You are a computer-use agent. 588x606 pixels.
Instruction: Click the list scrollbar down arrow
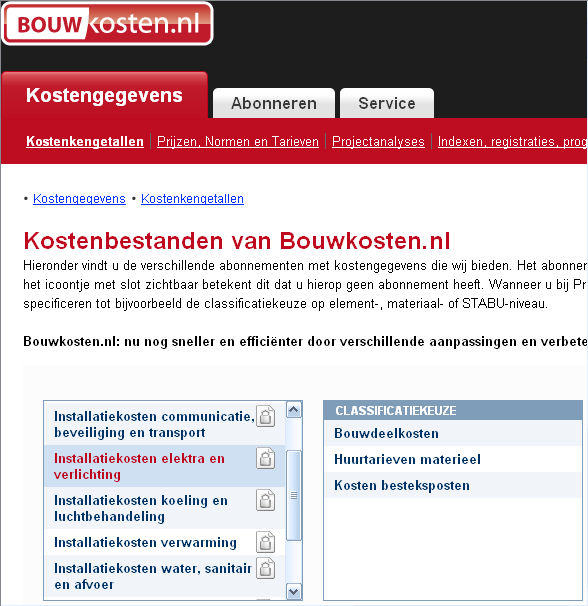point(294,591)
